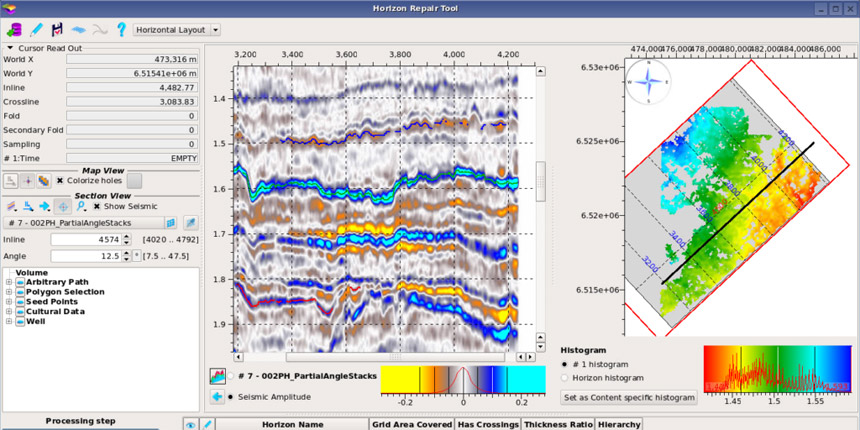
Task: Click the blue arrow tool in Section View
Action: click(x=44, y=206)
